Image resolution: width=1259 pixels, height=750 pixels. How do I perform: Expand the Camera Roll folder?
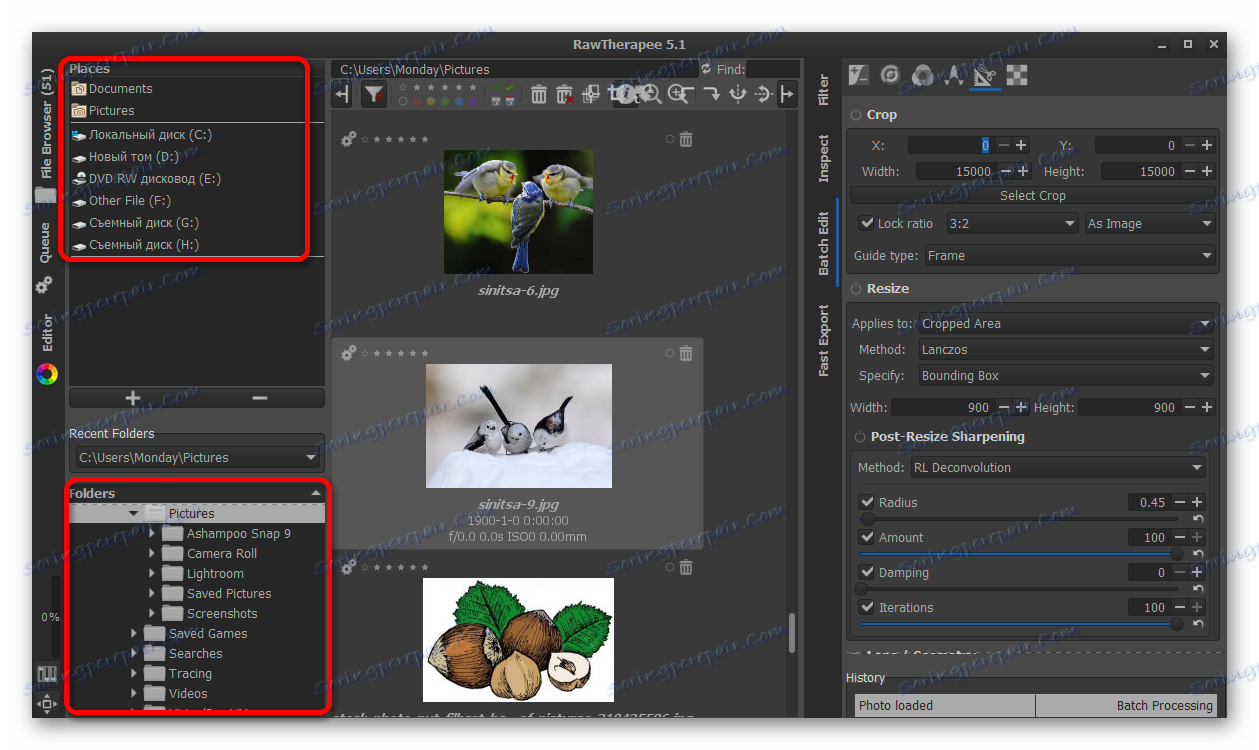pos(152,553)
